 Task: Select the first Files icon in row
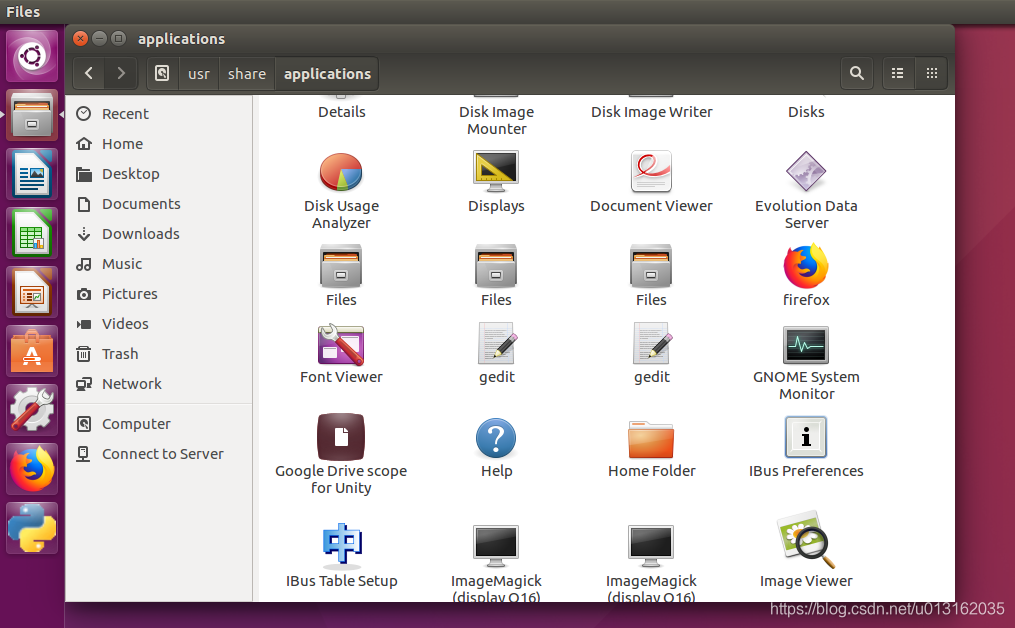(340, 266)
